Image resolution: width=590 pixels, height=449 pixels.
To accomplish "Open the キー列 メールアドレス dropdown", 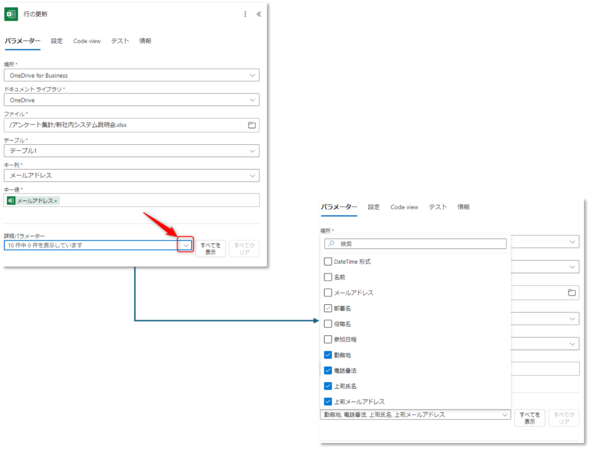I will (132, 175).
